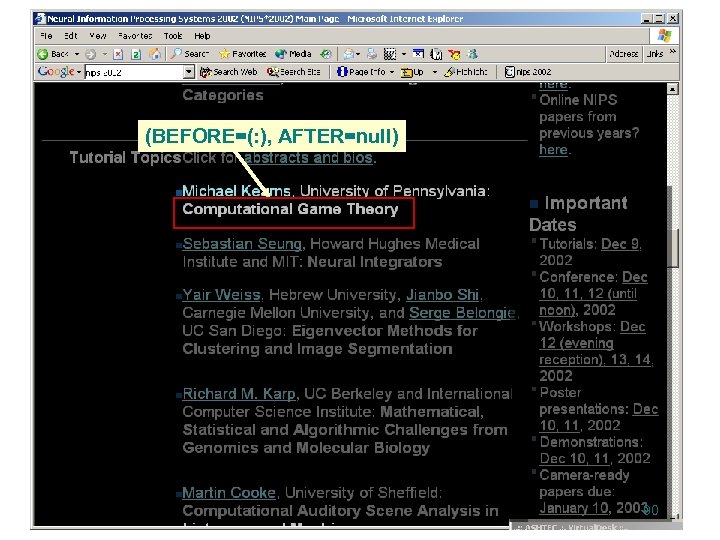
Task: Click the Computational Game Theory title text
Action: pyautogui.click(x=290, y=209)
